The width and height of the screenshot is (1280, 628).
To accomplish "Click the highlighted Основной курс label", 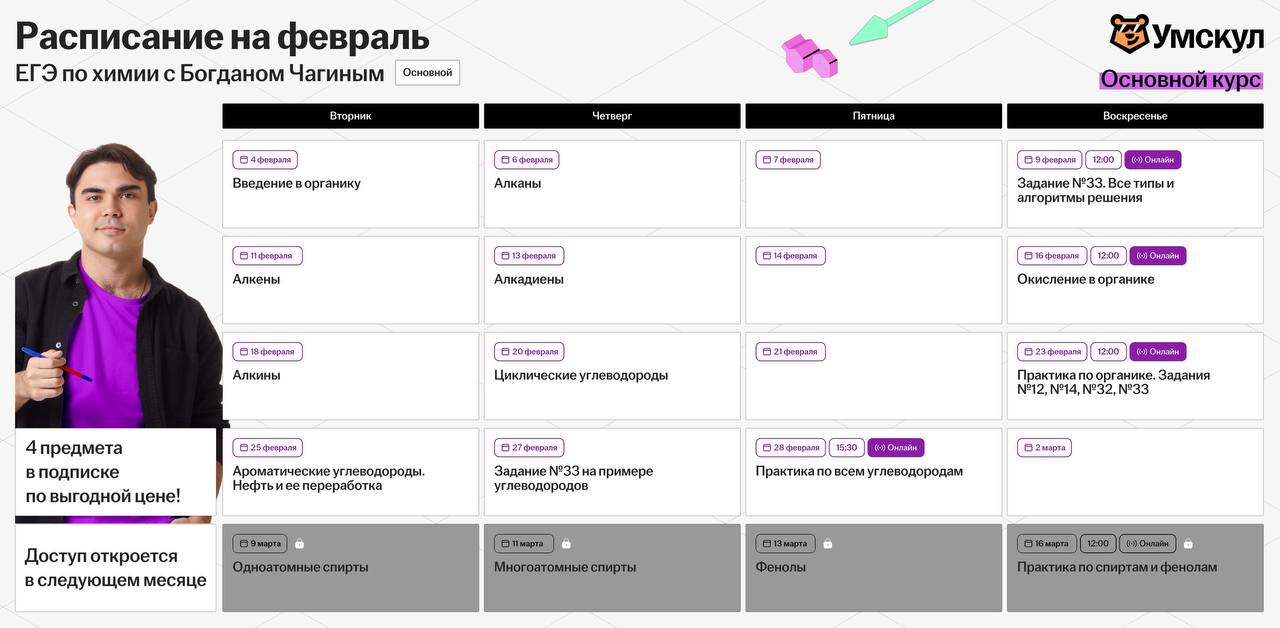I will pyautogui.click(x=1180, y=80).
